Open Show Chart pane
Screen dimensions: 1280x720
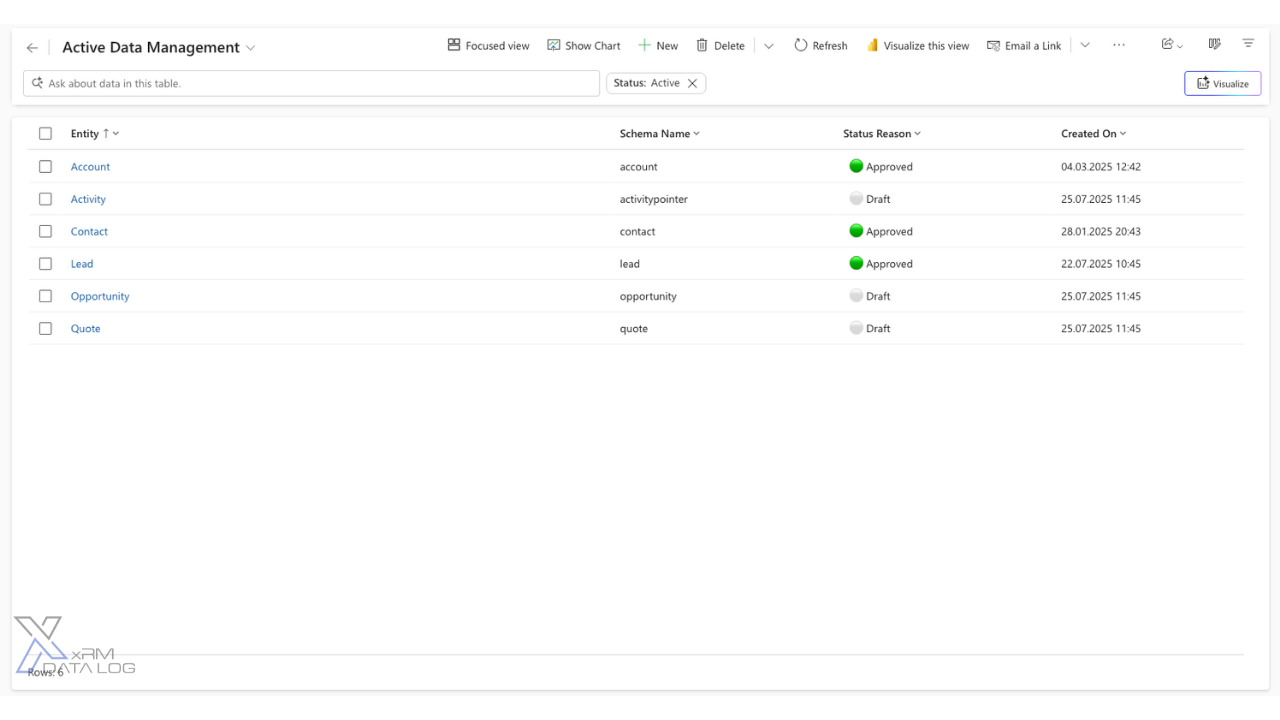point(583,46)
